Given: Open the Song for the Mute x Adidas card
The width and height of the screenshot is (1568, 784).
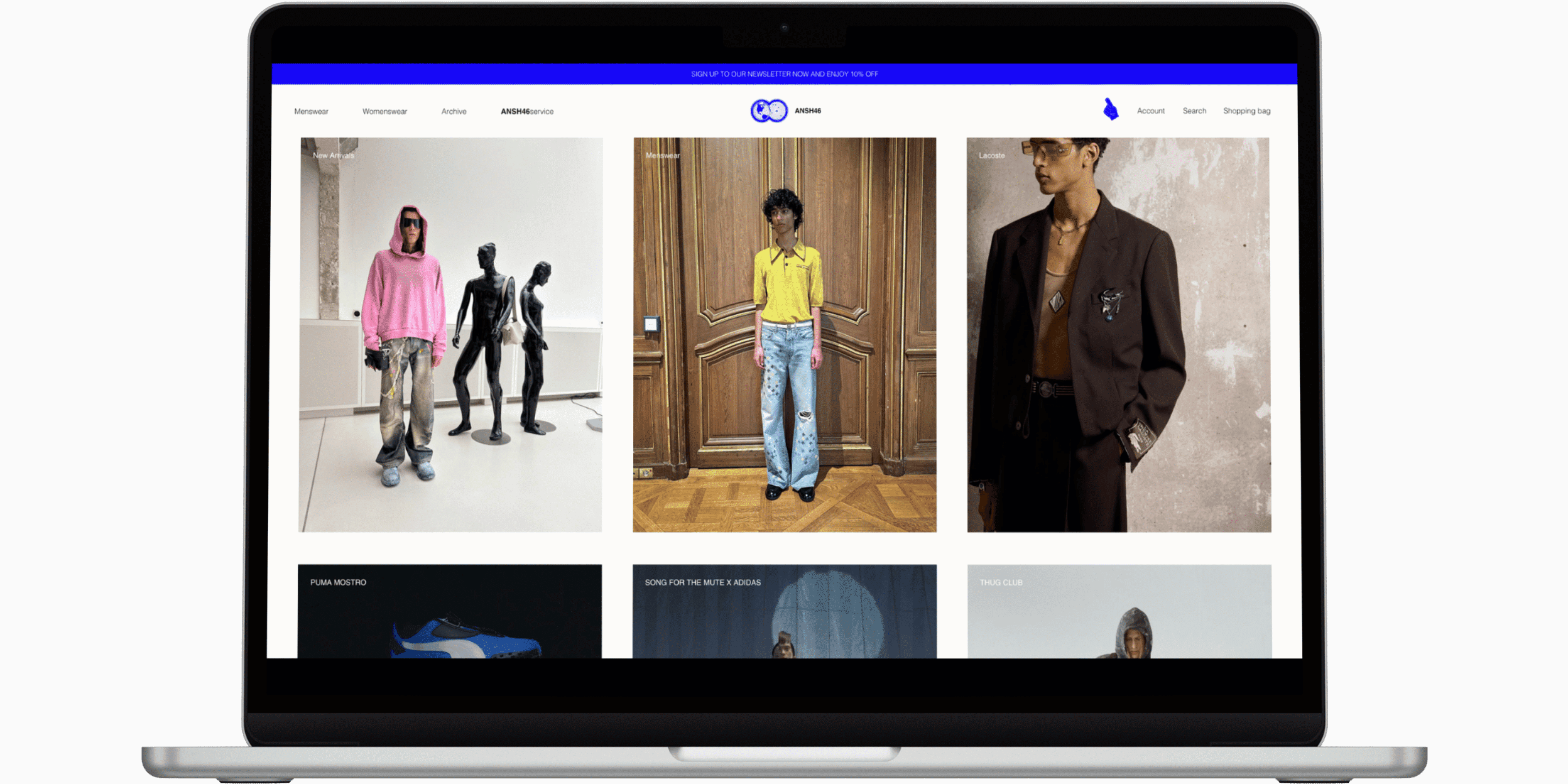Looking at the screenshot, I should coord(785,611).
